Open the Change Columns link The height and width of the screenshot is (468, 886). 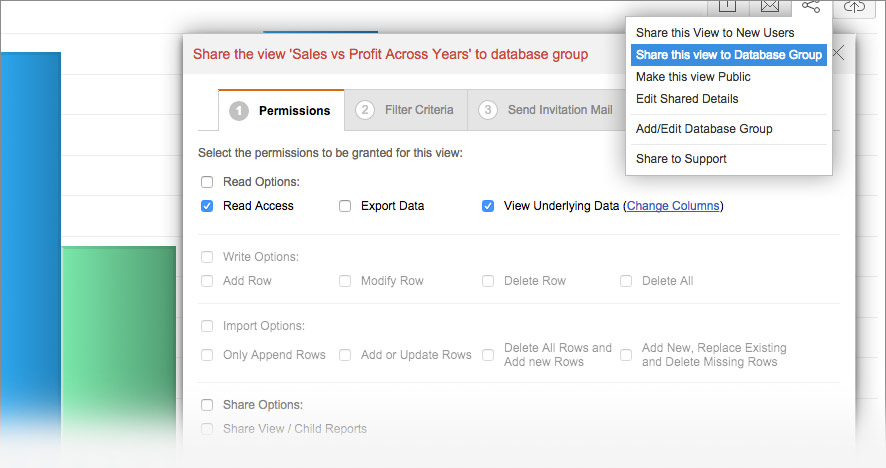click(672, 206)
